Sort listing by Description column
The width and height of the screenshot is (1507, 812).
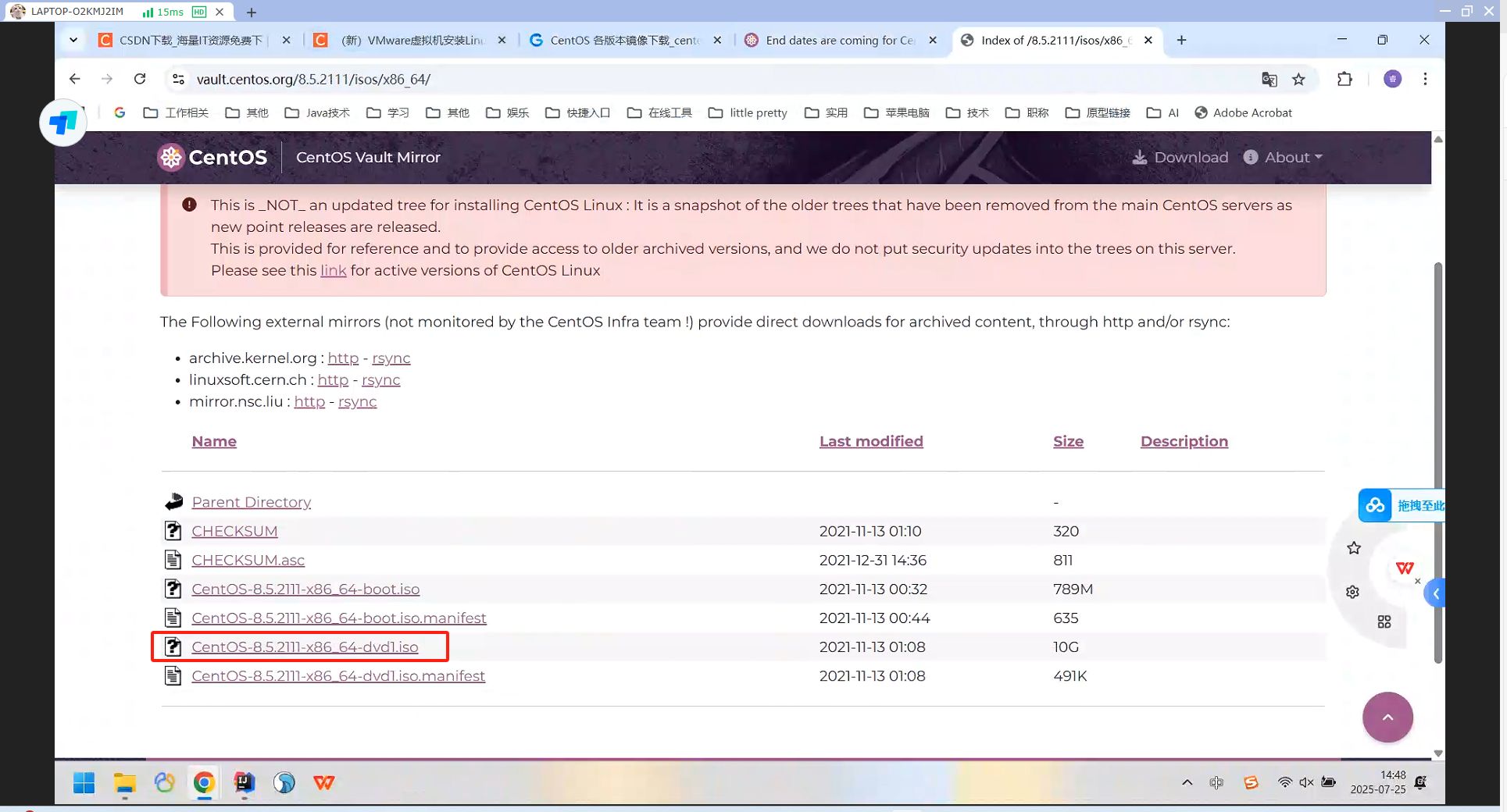coord(1184,441)
